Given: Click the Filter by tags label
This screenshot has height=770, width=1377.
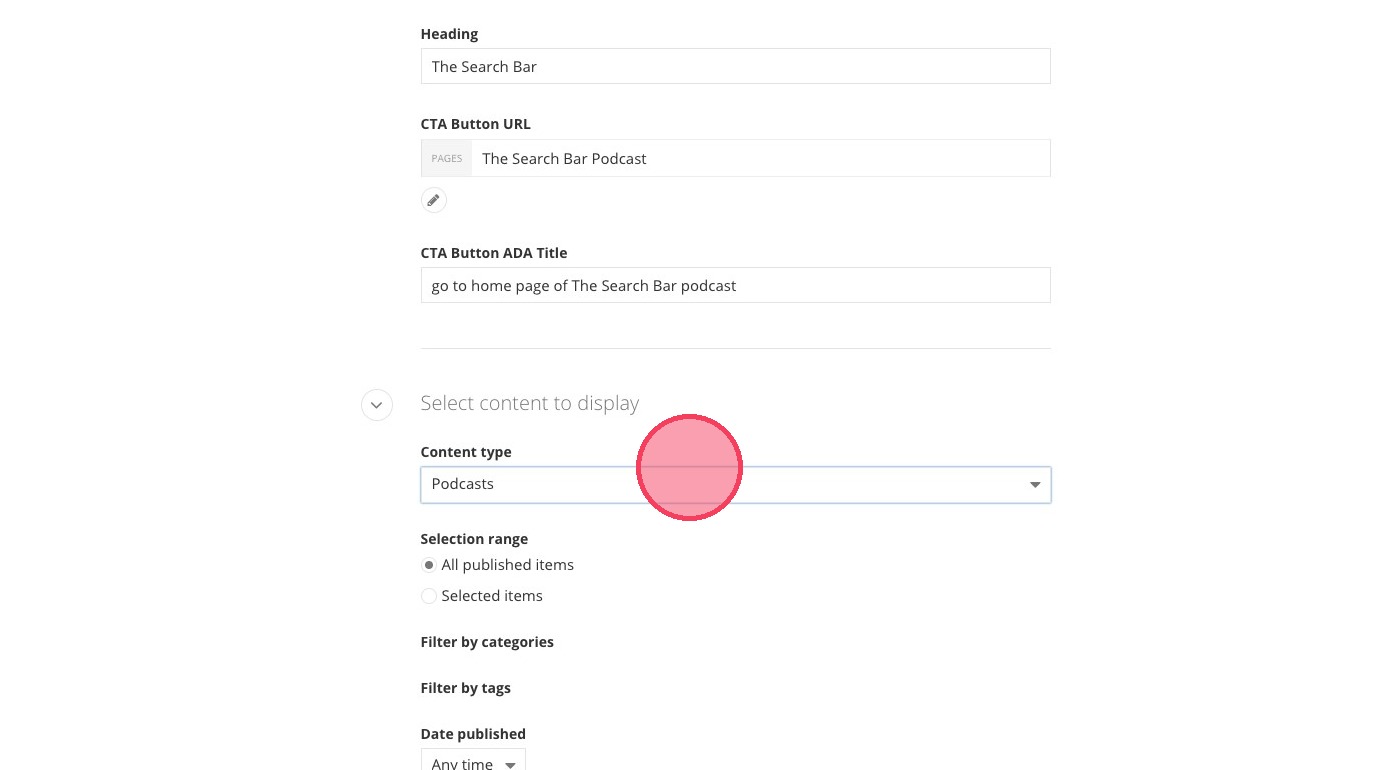Looking at the screenshot, I should click(x=465, y=688).
